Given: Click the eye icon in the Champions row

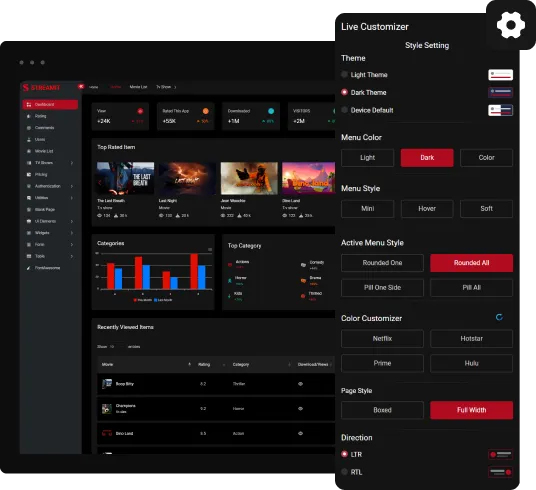Looking at the screenshot, I should 300,409.
